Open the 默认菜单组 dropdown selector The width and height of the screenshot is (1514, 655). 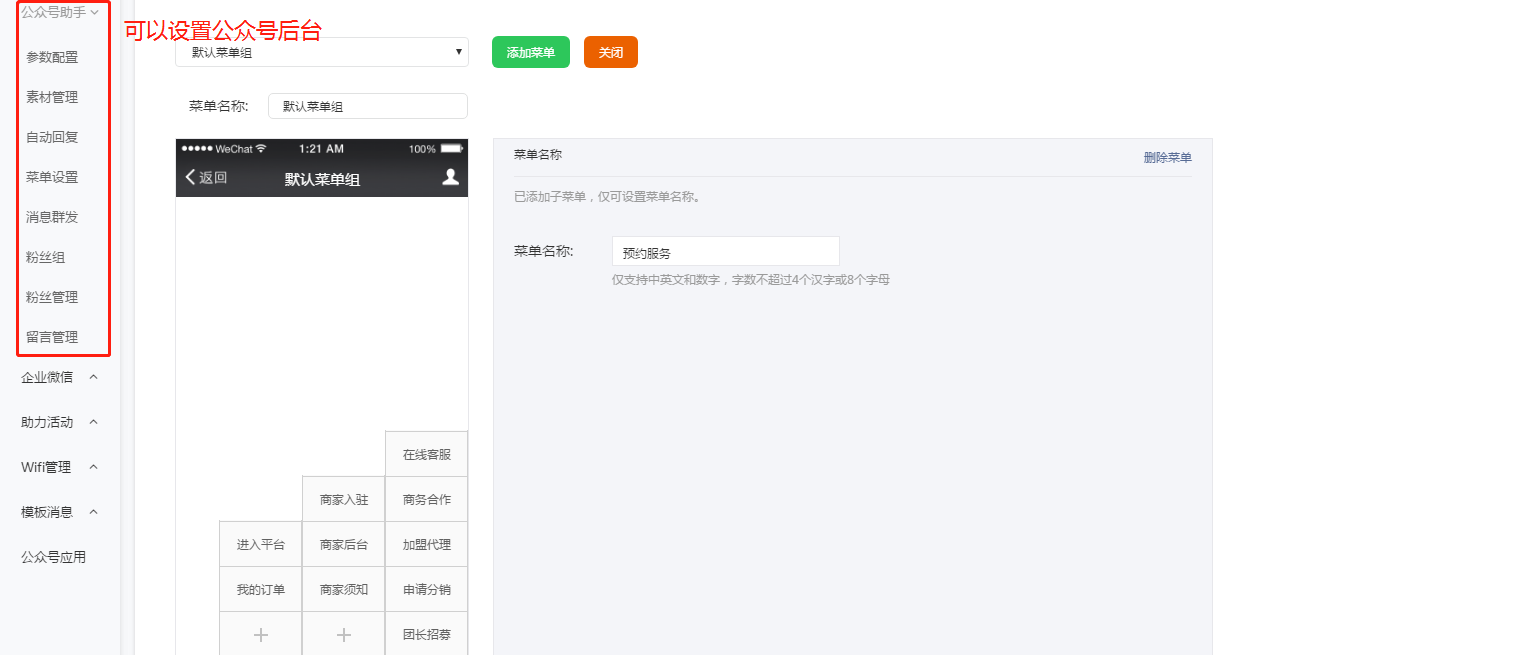click(321, 52)
